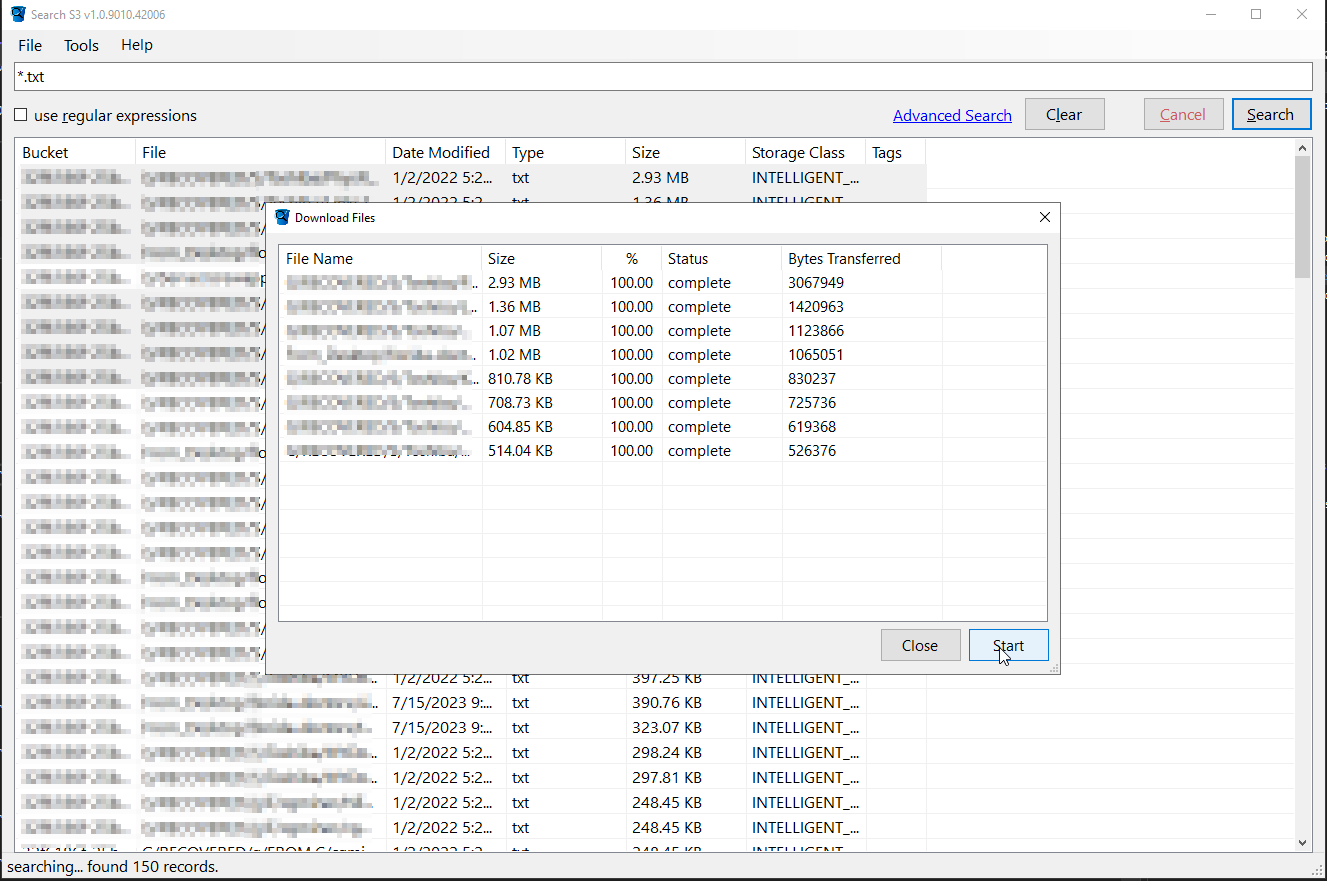
Task: Click the search query field containing *.txt
Action: click(663, 76)
